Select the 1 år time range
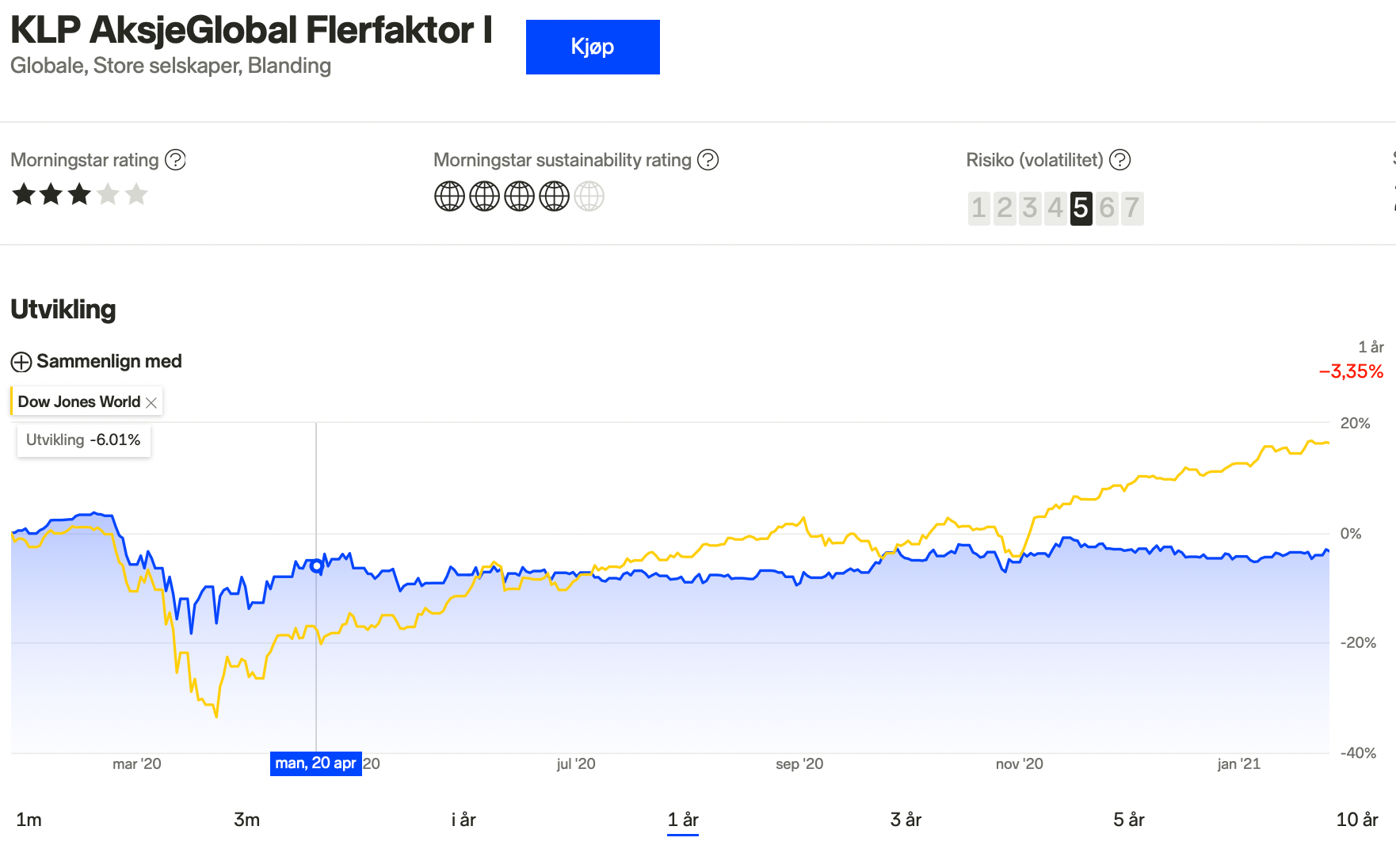Screen dimensions: 1396x868 pyautogui.click(x=683, y=820)
